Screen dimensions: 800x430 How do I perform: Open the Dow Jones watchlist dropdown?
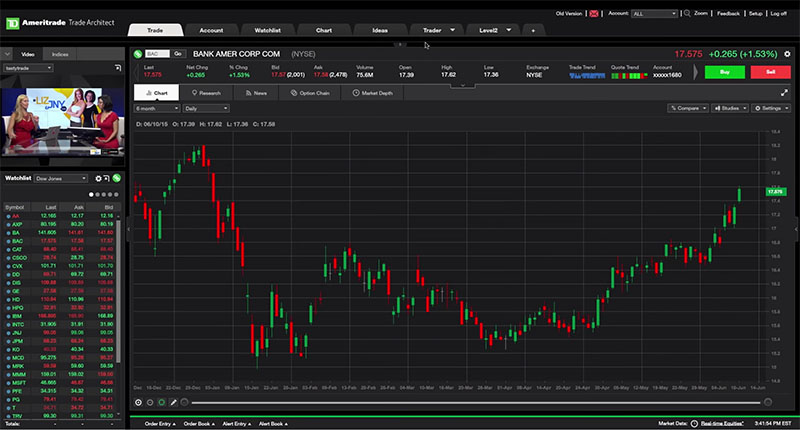coord(61,179)
